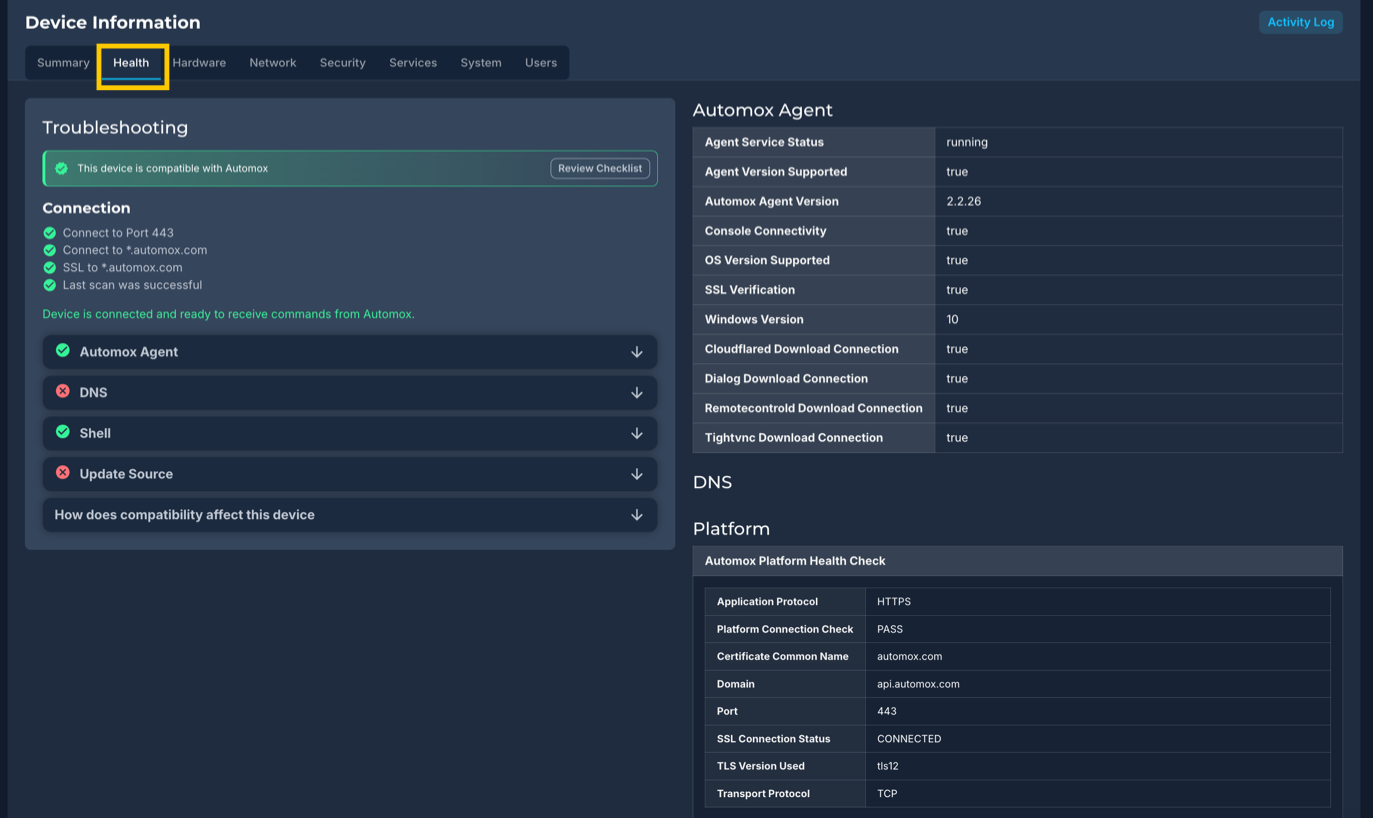Click the device connected status message
Viewport: 1373px width, 818px height.
tap(228, 314)
